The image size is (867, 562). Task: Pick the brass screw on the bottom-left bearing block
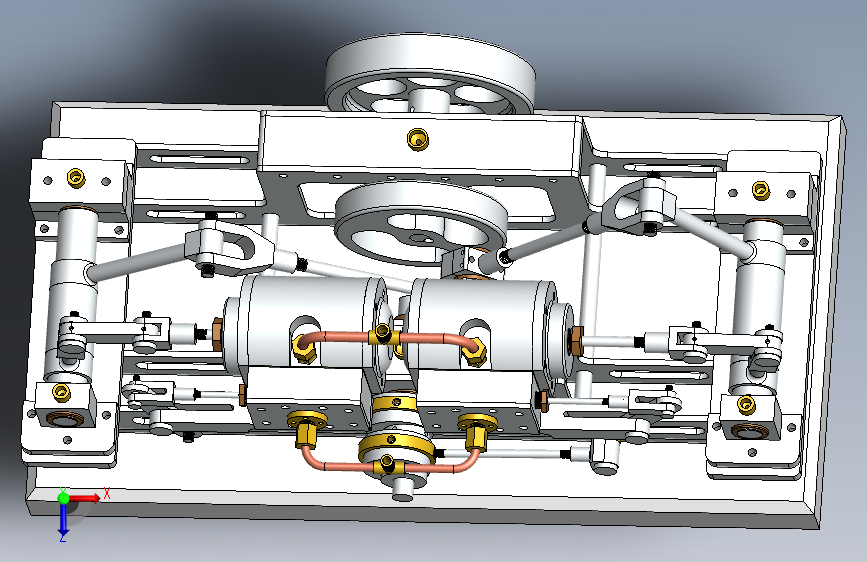click(61, 392)
